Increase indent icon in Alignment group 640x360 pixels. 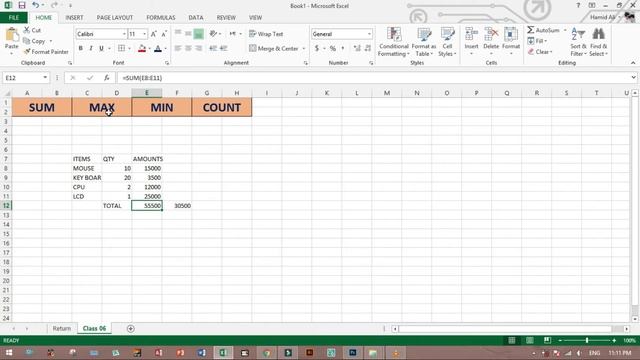224,48
